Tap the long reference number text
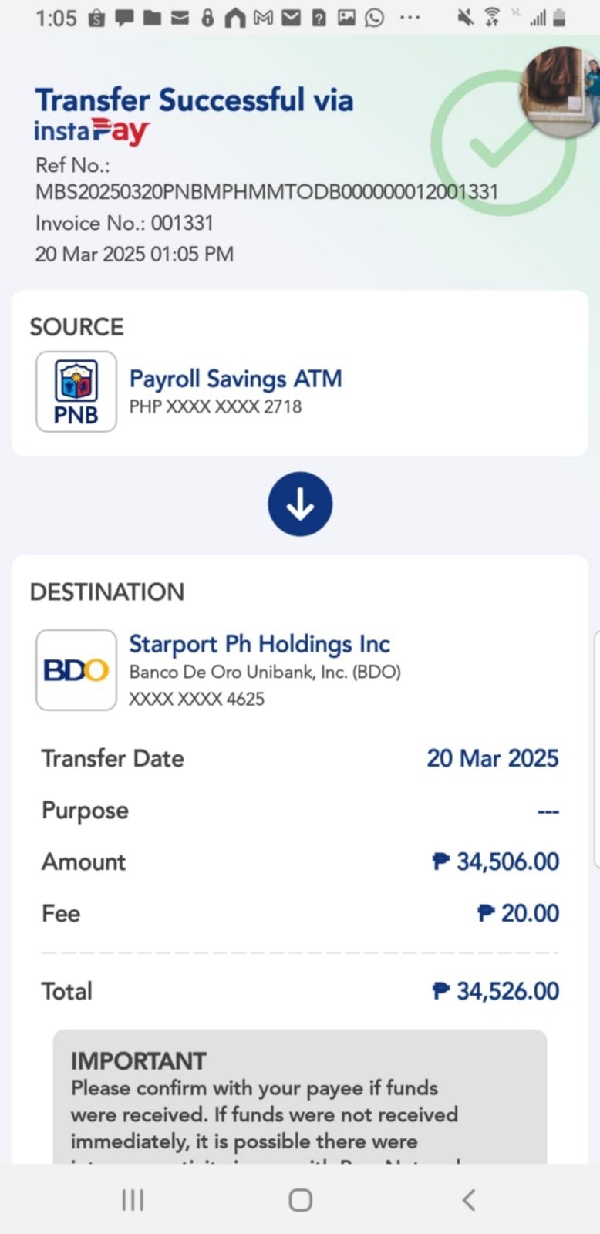600x1234 pixels. pos(266,191)
